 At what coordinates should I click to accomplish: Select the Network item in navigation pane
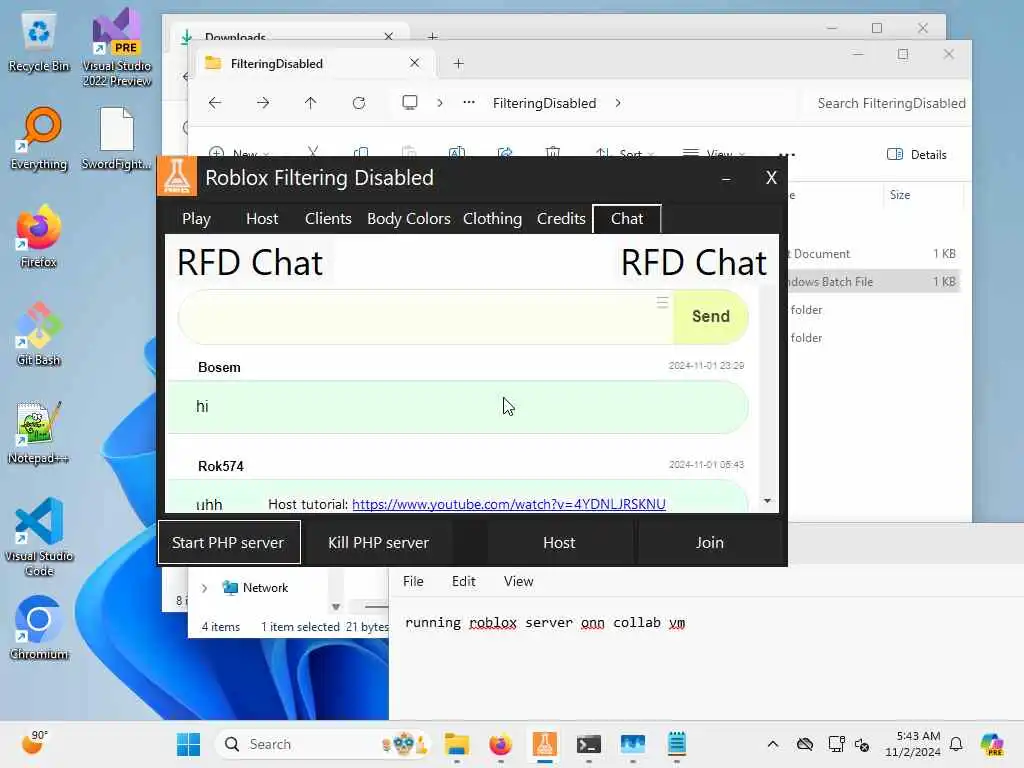tap(256, 588)
